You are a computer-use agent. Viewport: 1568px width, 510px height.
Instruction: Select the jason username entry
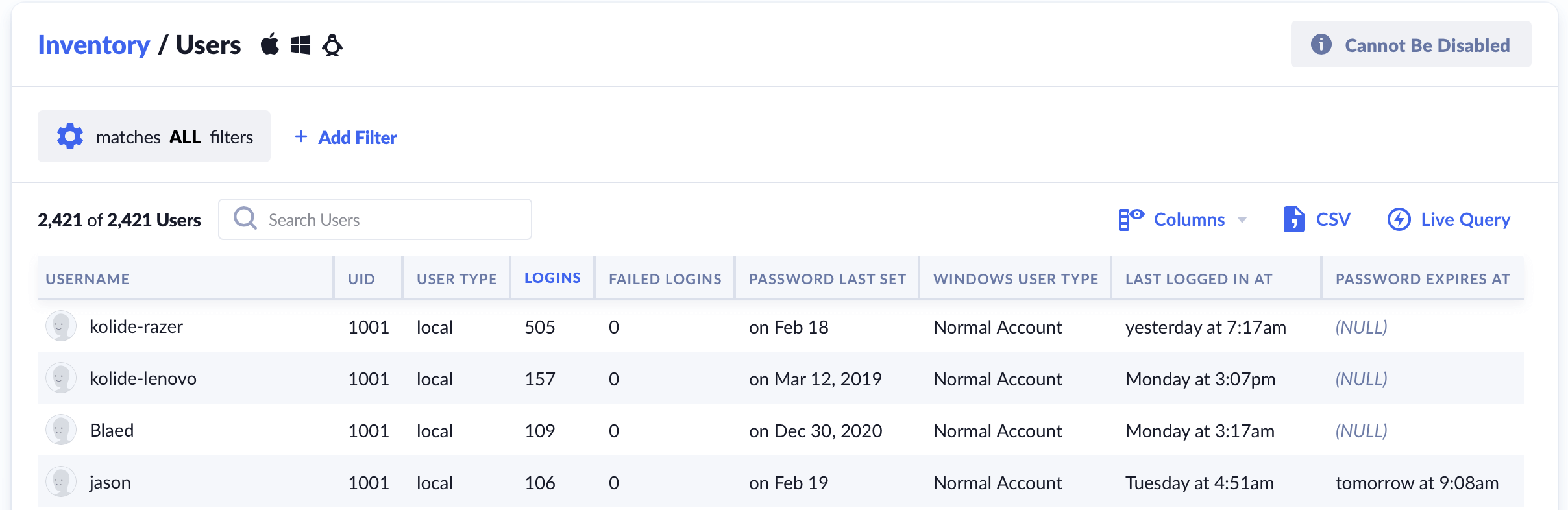(110, 483)
